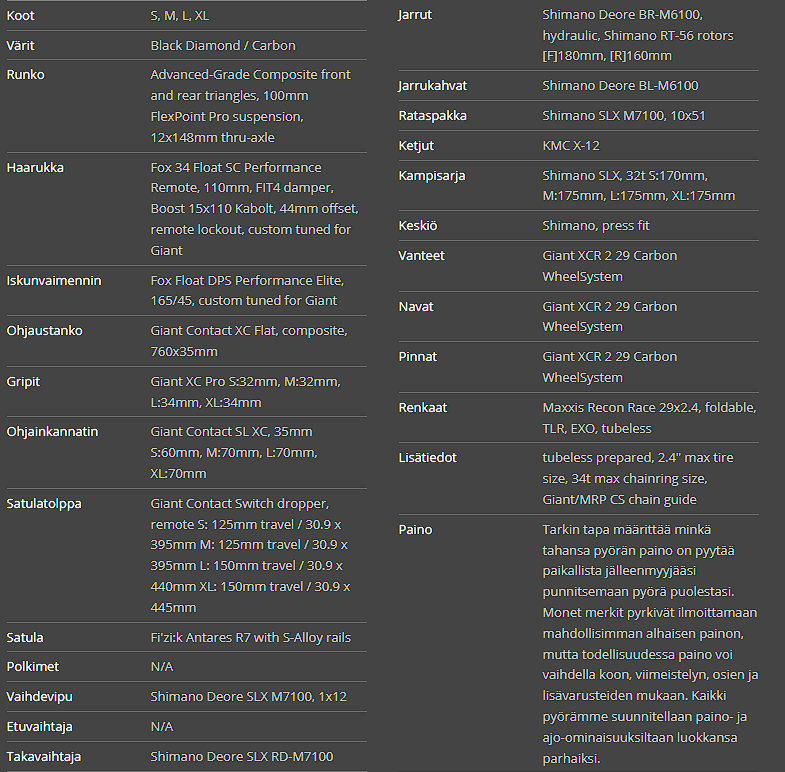Click the Ohjaustanko row label
785x772 pixels.
(44, 331)
